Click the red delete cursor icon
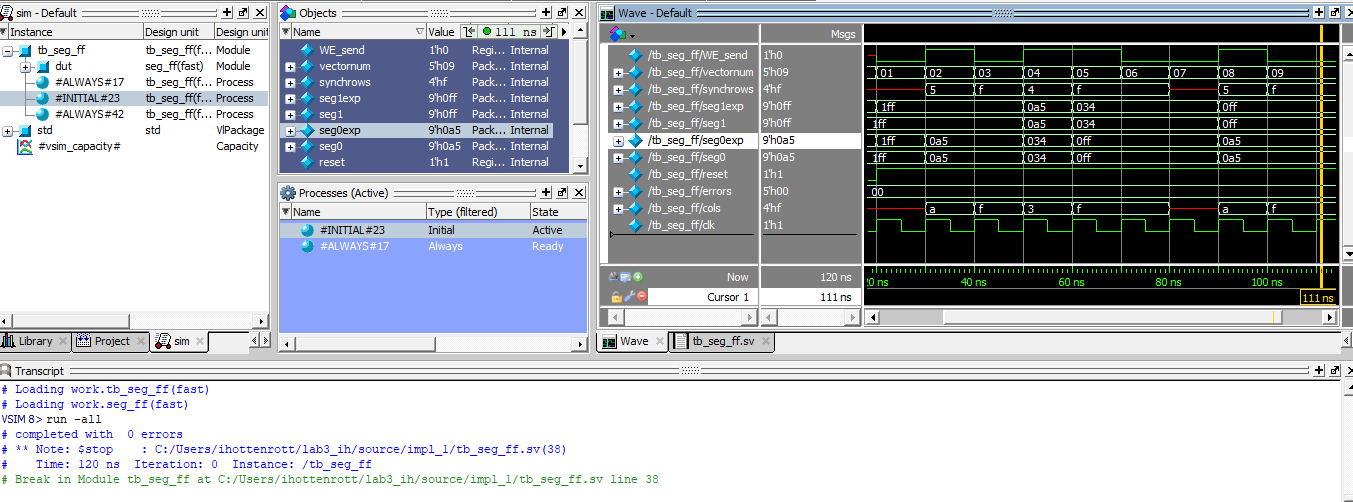This screenshot has width=1353, height=502. pos(640,297)
